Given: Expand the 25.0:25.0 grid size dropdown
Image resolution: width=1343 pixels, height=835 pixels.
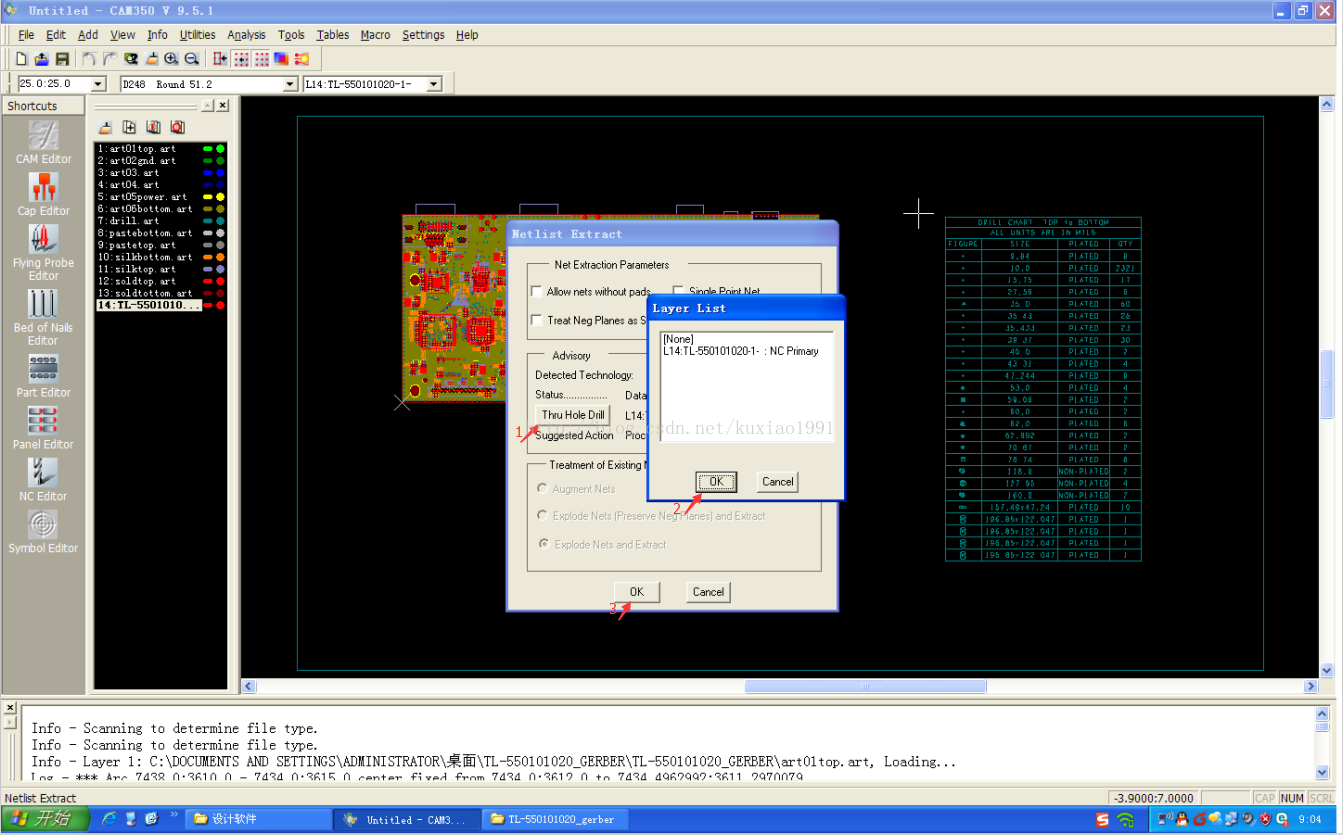Looking at the screenshot, I should click(x=98, y=84).
